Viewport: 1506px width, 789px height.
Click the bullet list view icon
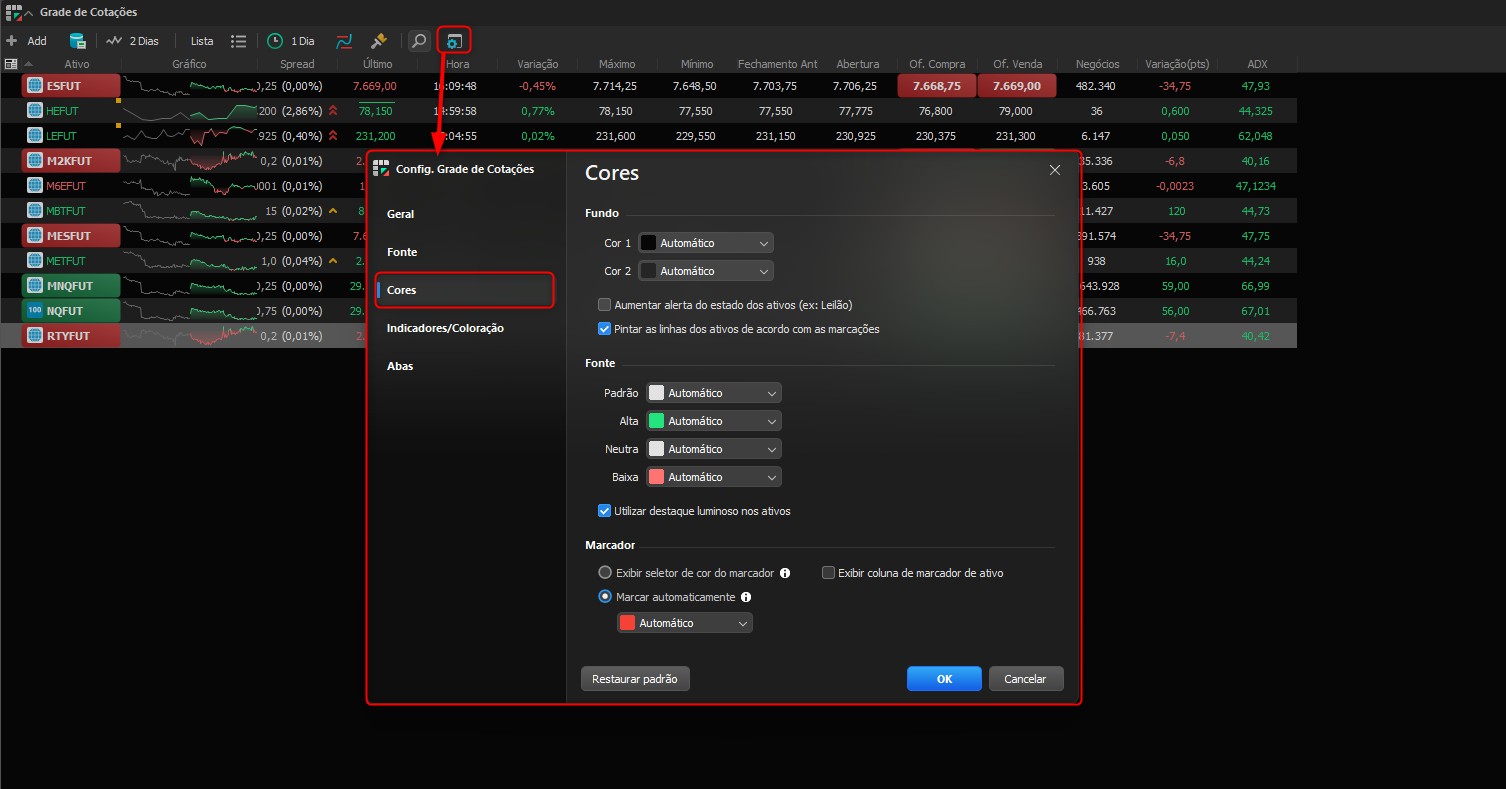tap(238, 41)
